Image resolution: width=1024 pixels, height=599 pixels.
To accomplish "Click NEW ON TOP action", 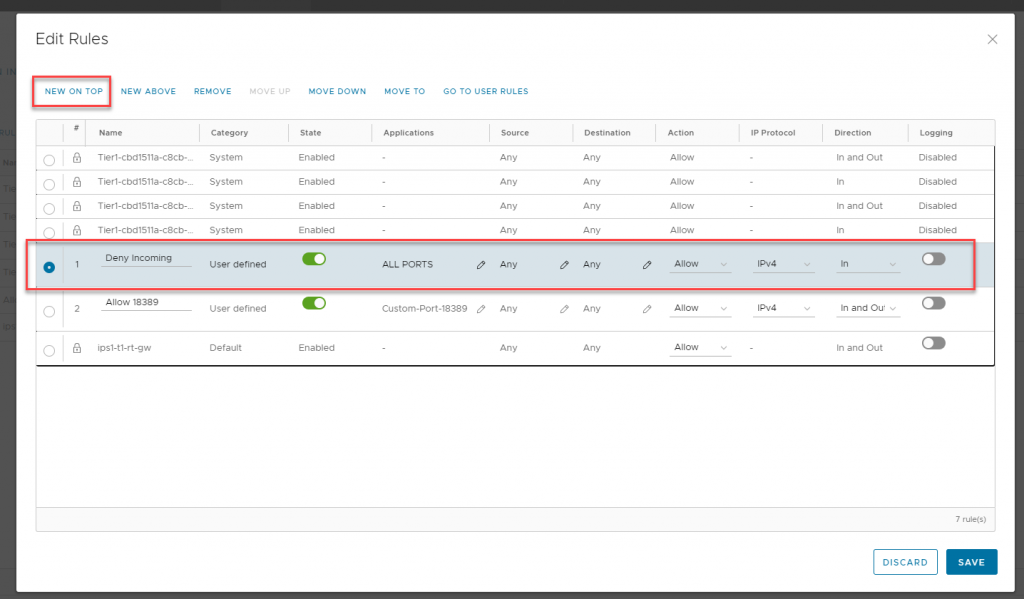I will point(74,92).
